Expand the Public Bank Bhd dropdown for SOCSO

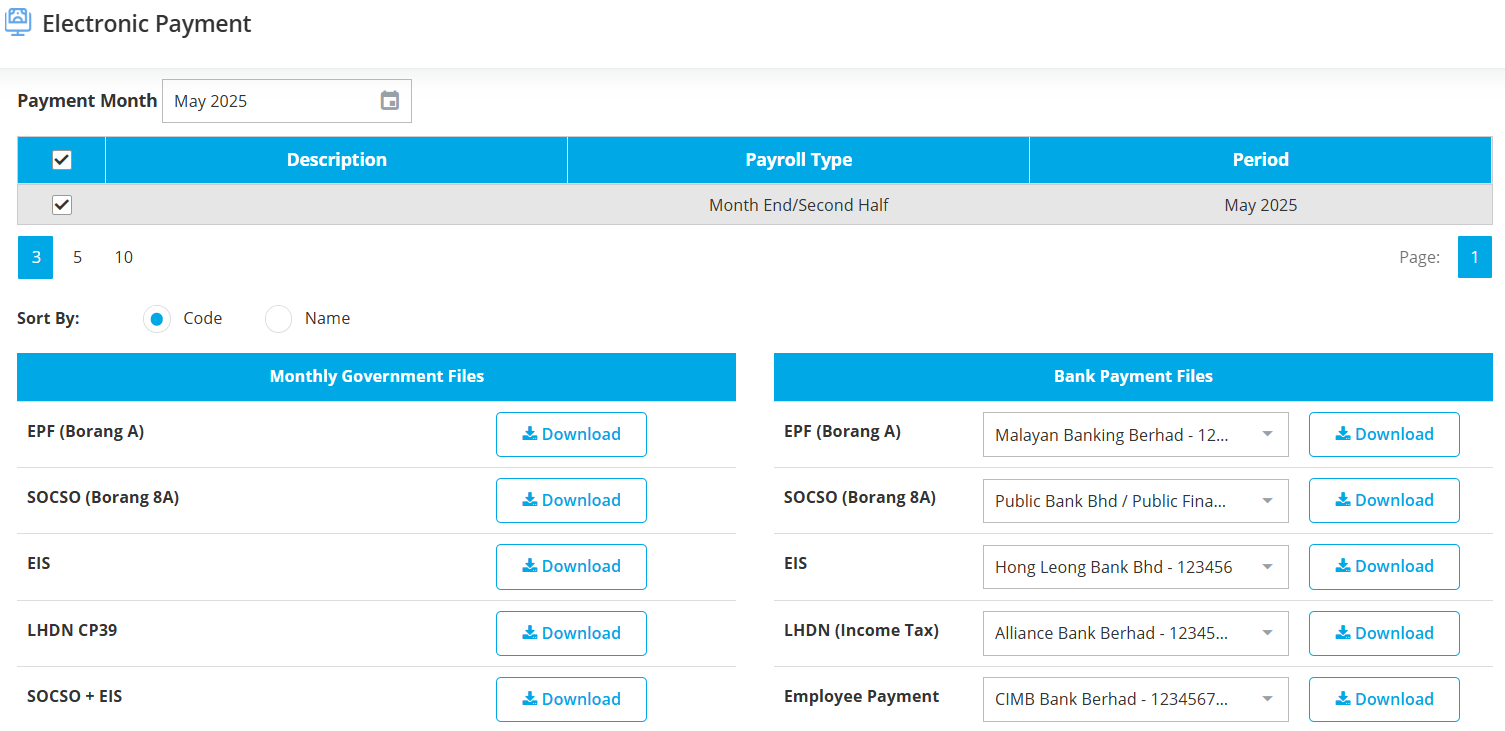1135,501
